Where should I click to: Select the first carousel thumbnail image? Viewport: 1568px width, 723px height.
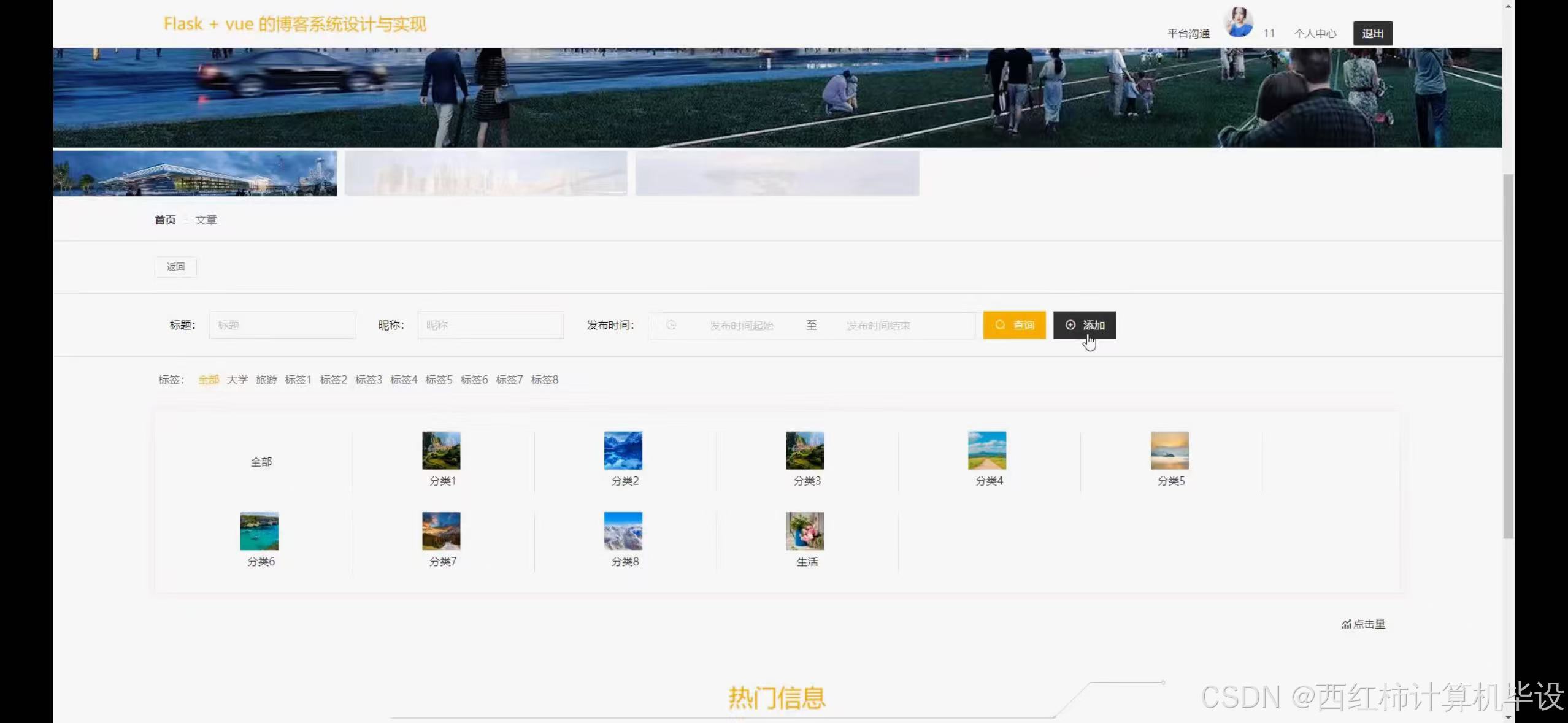pos(195,174)
